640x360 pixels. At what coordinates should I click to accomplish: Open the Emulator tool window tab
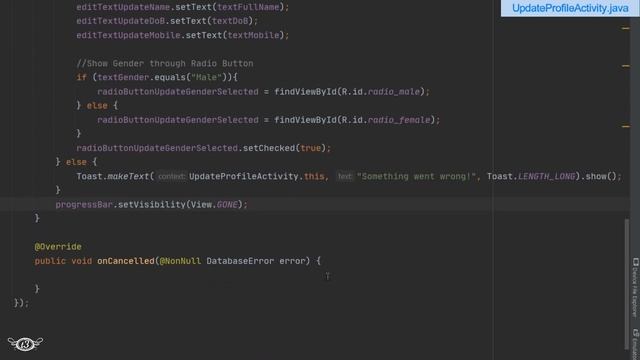tap(635, 344)
